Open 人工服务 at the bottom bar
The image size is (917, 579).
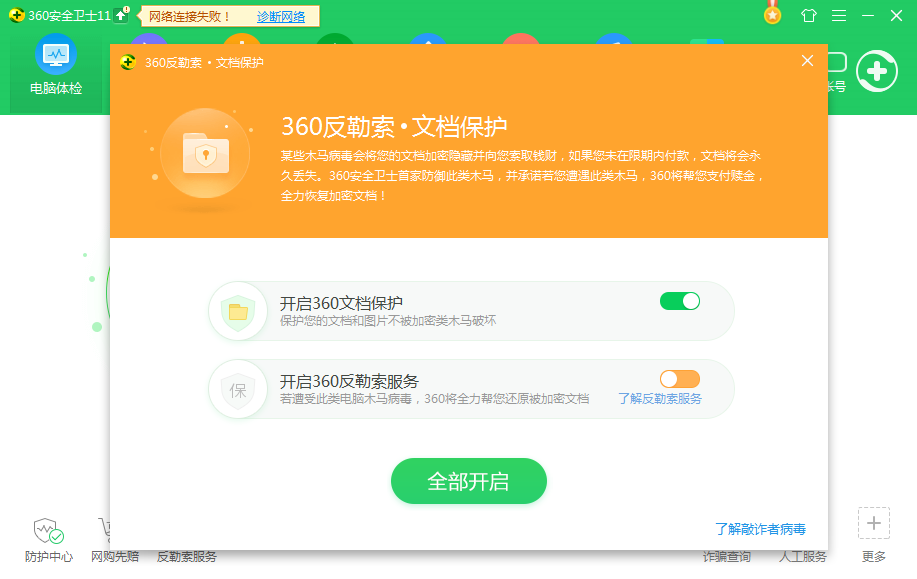pyautogui.click(x=802, y=557)
